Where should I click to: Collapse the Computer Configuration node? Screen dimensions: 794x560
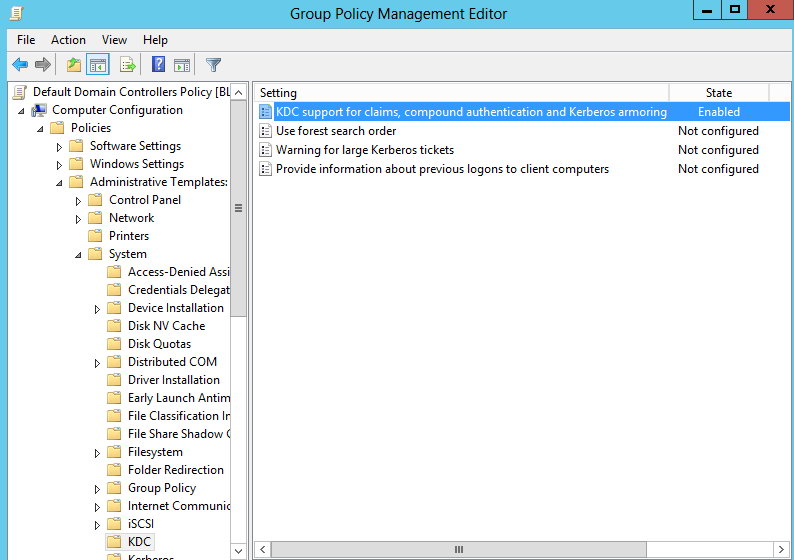point(21,111)
